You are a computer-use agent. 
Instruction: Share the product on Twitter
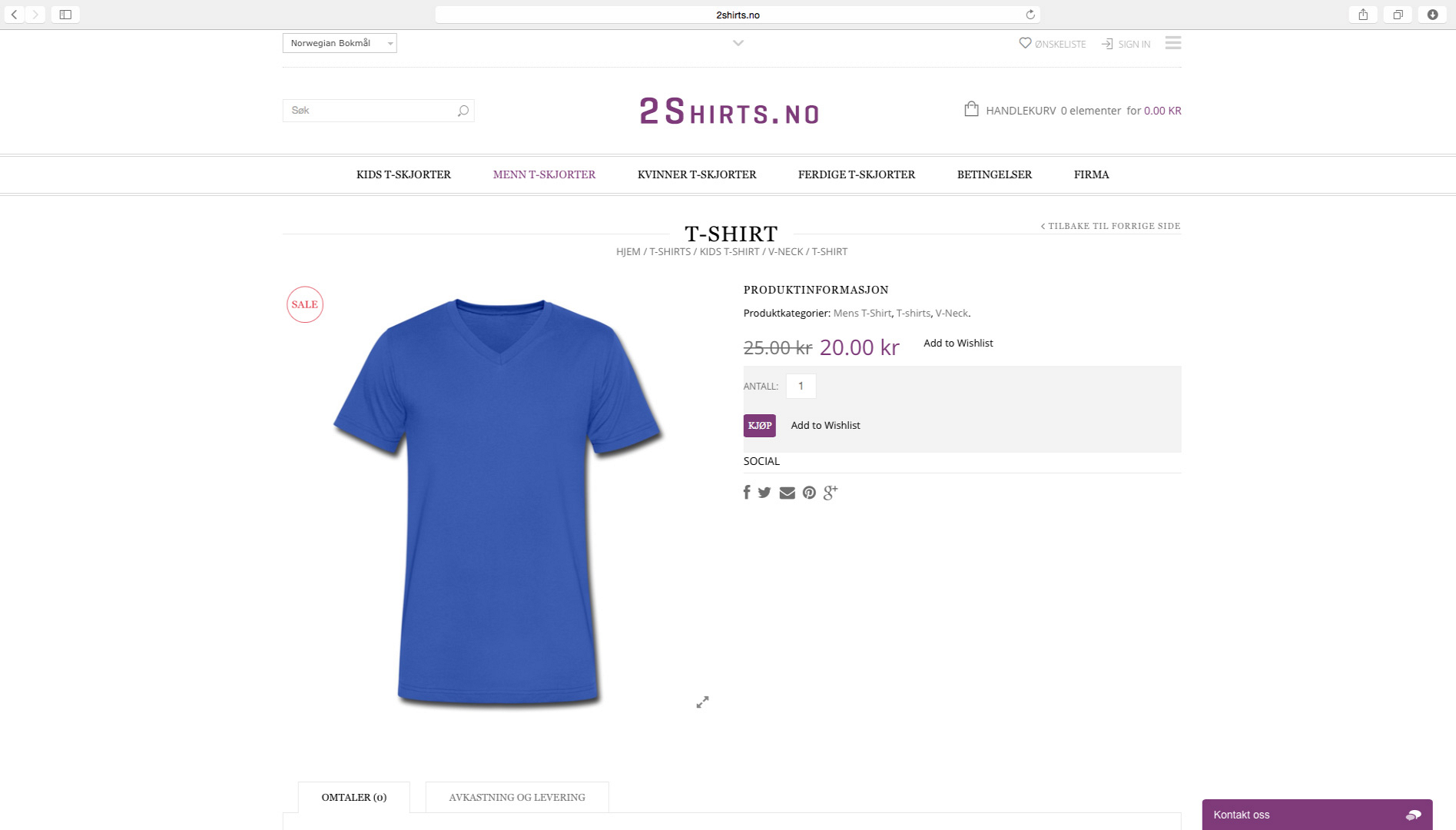(x=764, y=493)
